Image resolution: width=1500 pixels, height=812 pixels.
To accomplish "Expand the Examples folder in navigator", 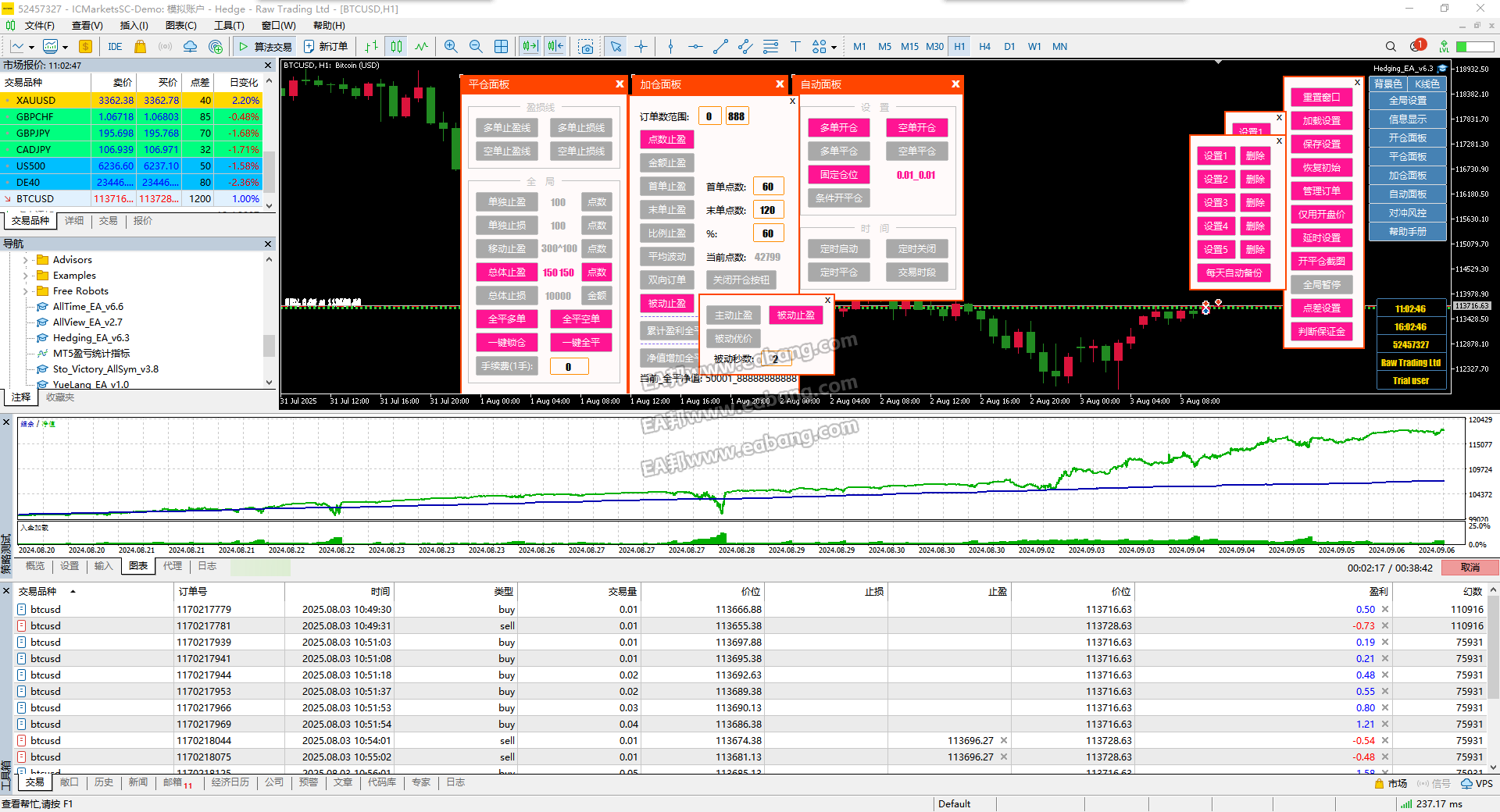I will (26, 276).
